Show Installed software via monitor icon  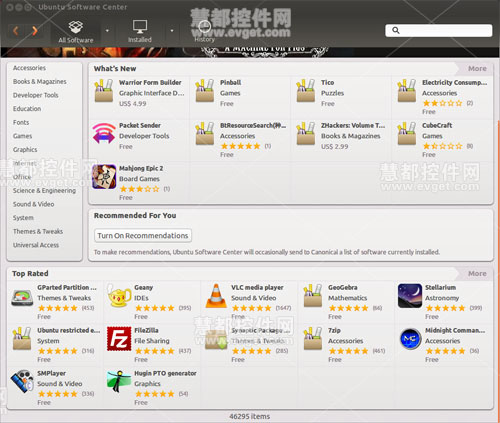point(140,27)
